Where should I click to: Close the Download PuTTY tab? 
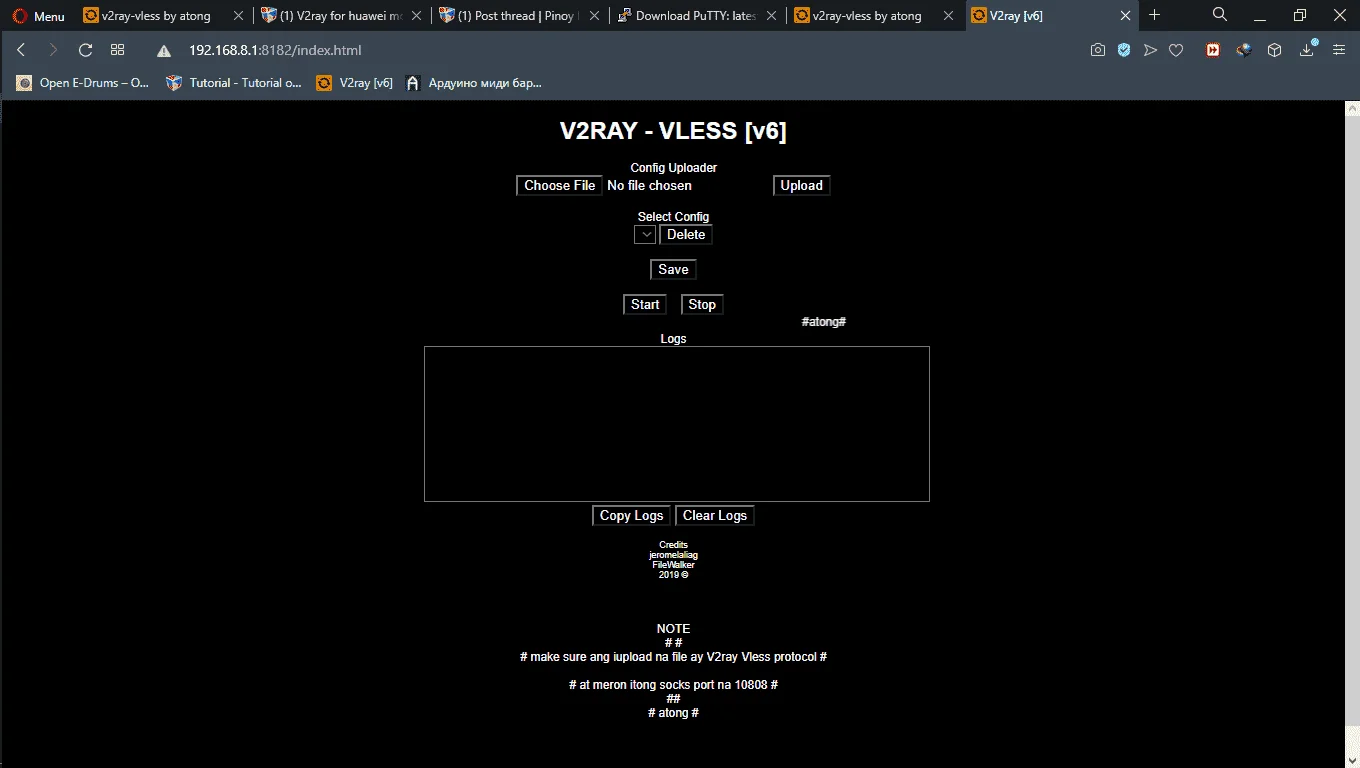769,16
